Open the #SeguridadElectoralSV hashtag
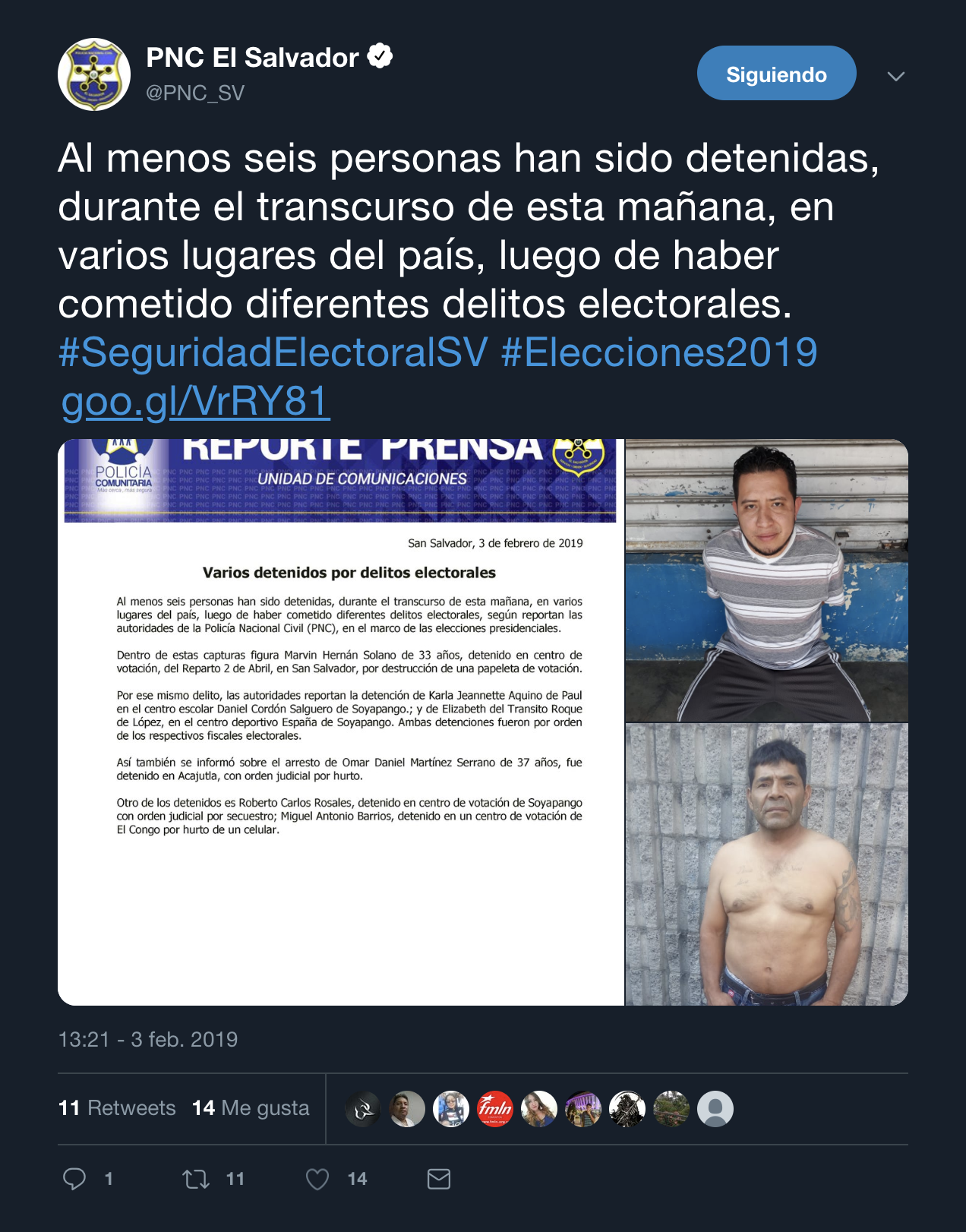The width and height of the screenshot is (966, 1232). 273,352
